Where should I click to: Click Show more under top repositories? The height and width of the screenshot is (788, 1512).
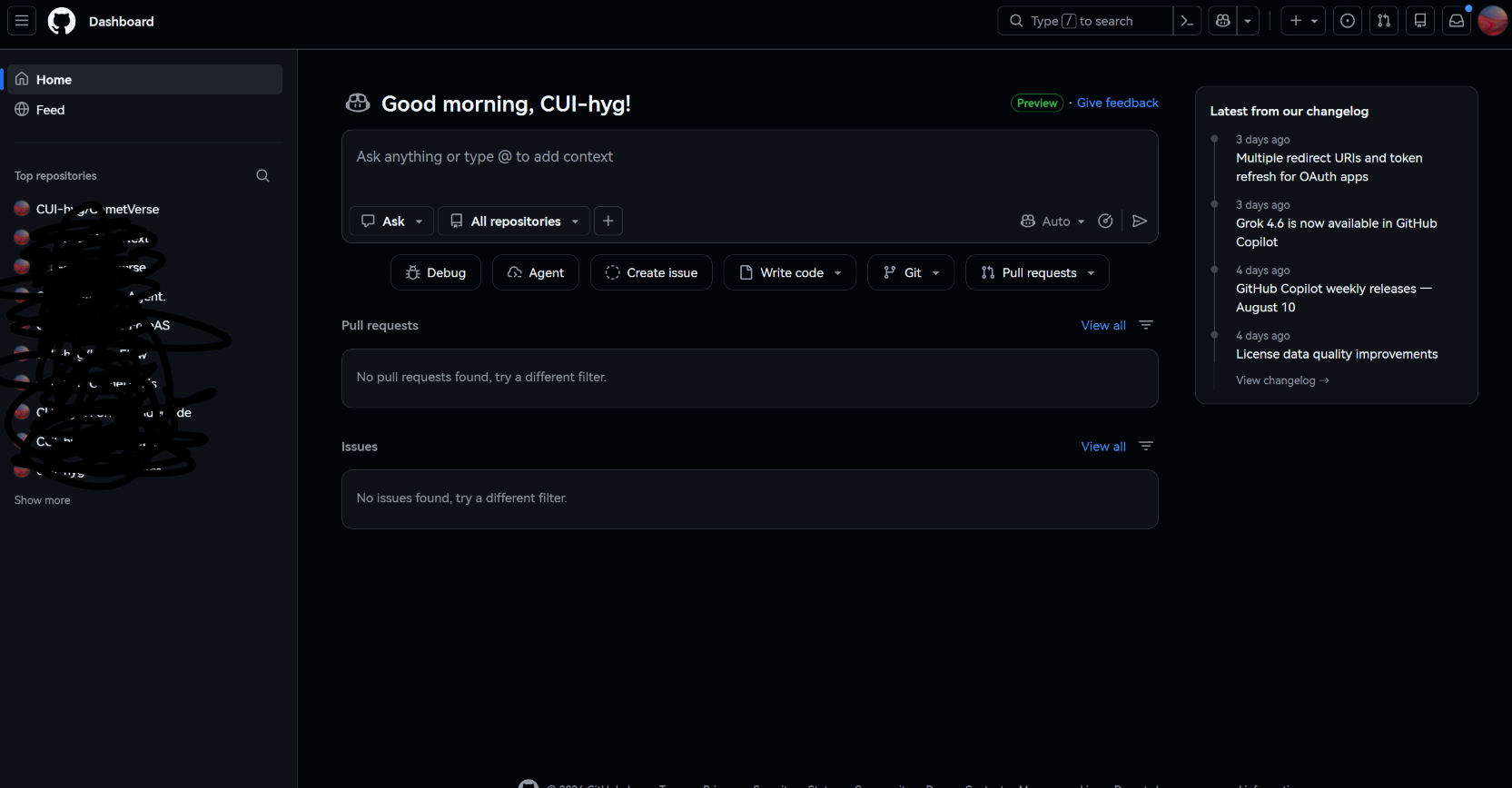click(43, 500)
